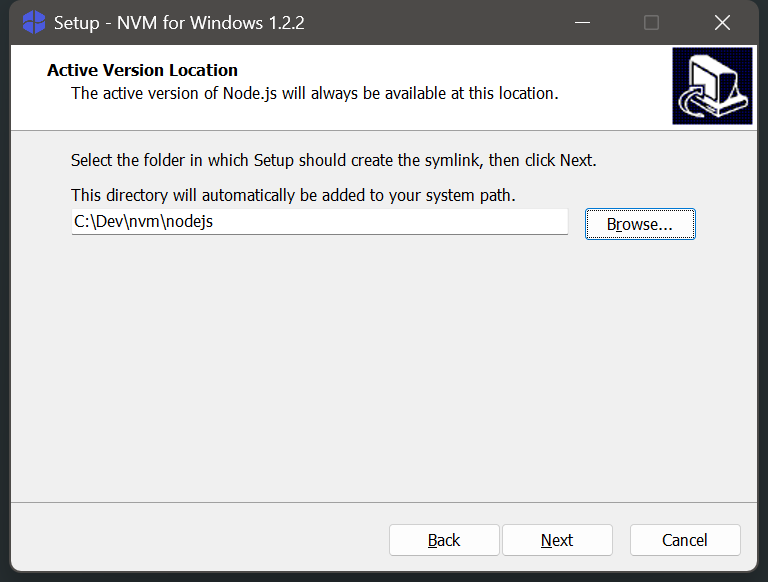Click the "Active Version Location" heading
Screen dimensions: 768x582
click(x=142, y=70)
